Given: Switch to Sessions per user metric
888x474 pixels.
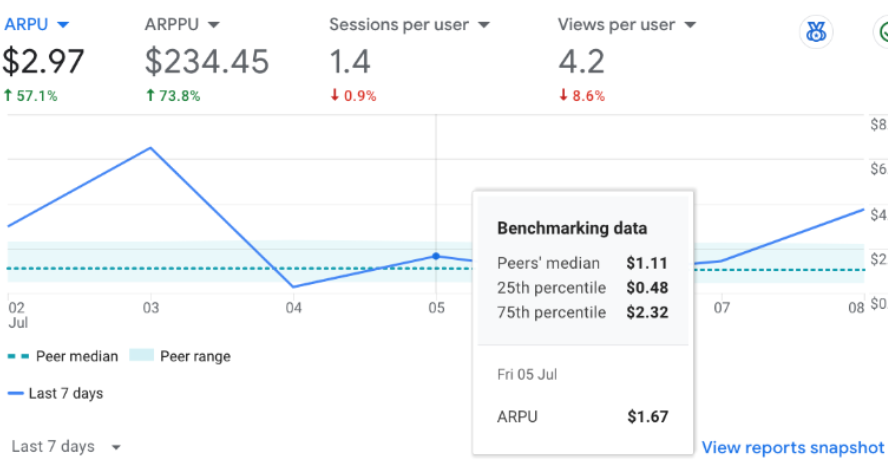Looking at the screenshot, I should click(x=409, y=59).
